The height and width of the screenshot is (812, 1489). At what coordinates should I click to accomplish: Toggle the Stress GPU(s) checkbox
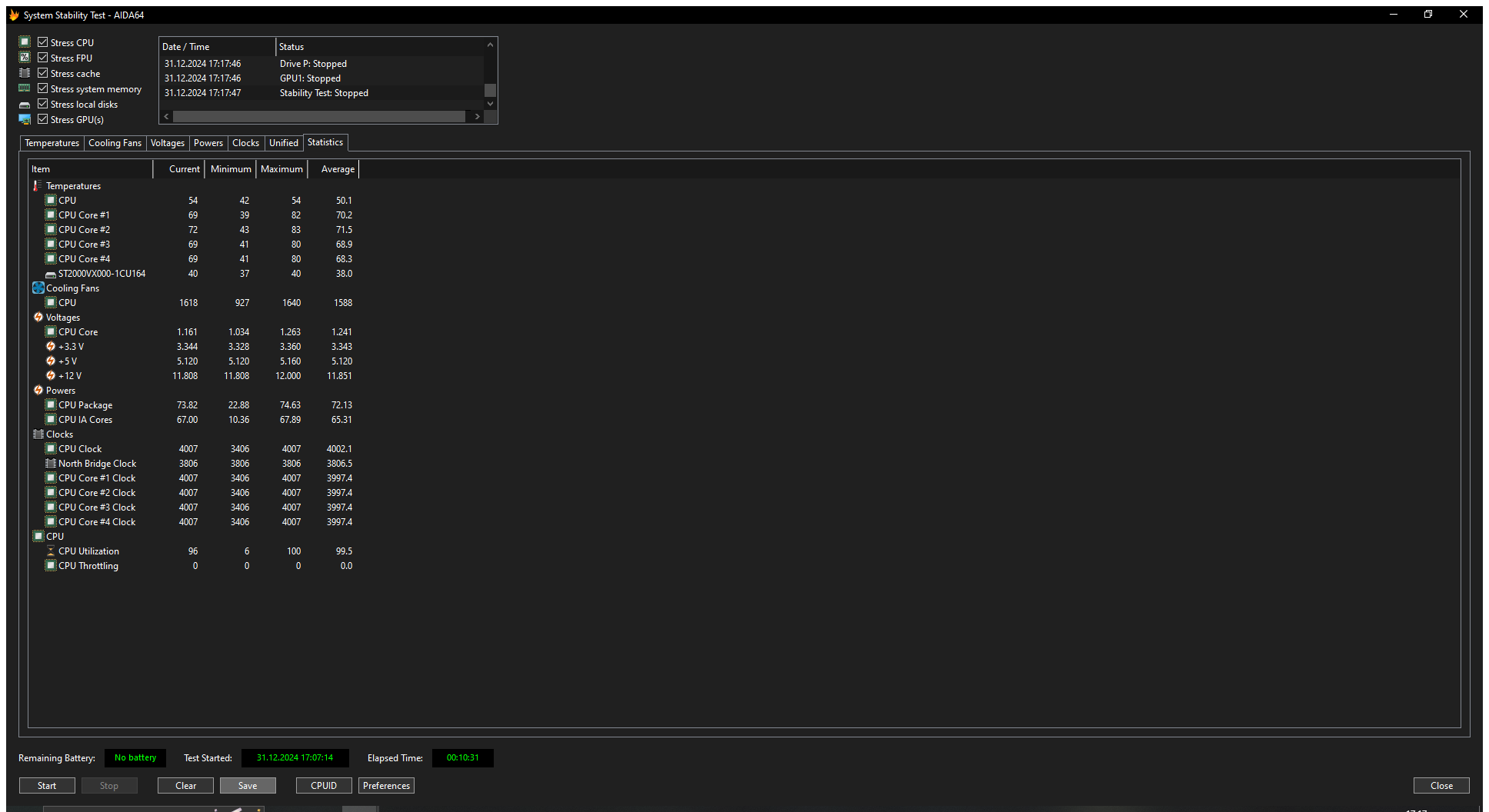(43, 119)
